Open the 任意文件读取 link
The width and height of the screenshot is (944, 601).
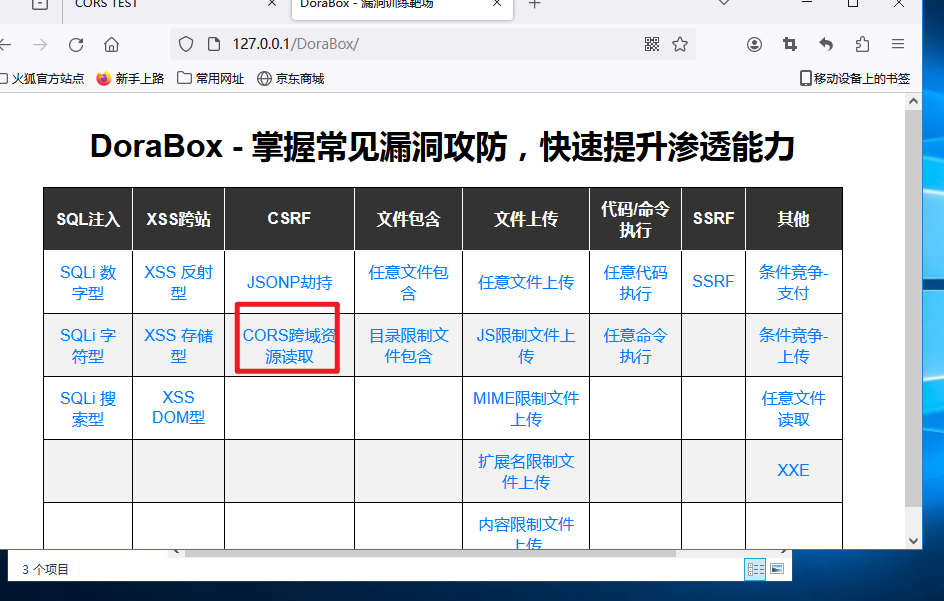point(793,409)
